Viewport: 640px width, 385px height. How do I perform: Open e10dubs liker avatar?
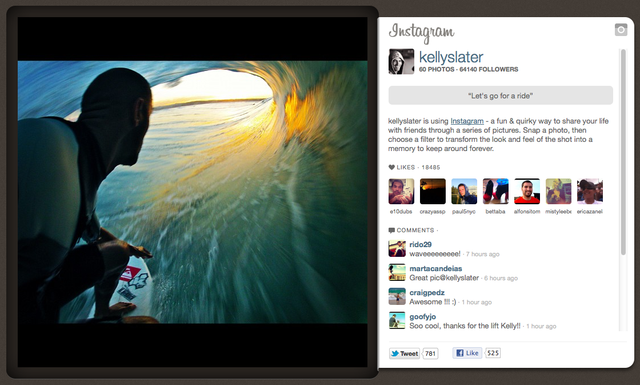401,191
